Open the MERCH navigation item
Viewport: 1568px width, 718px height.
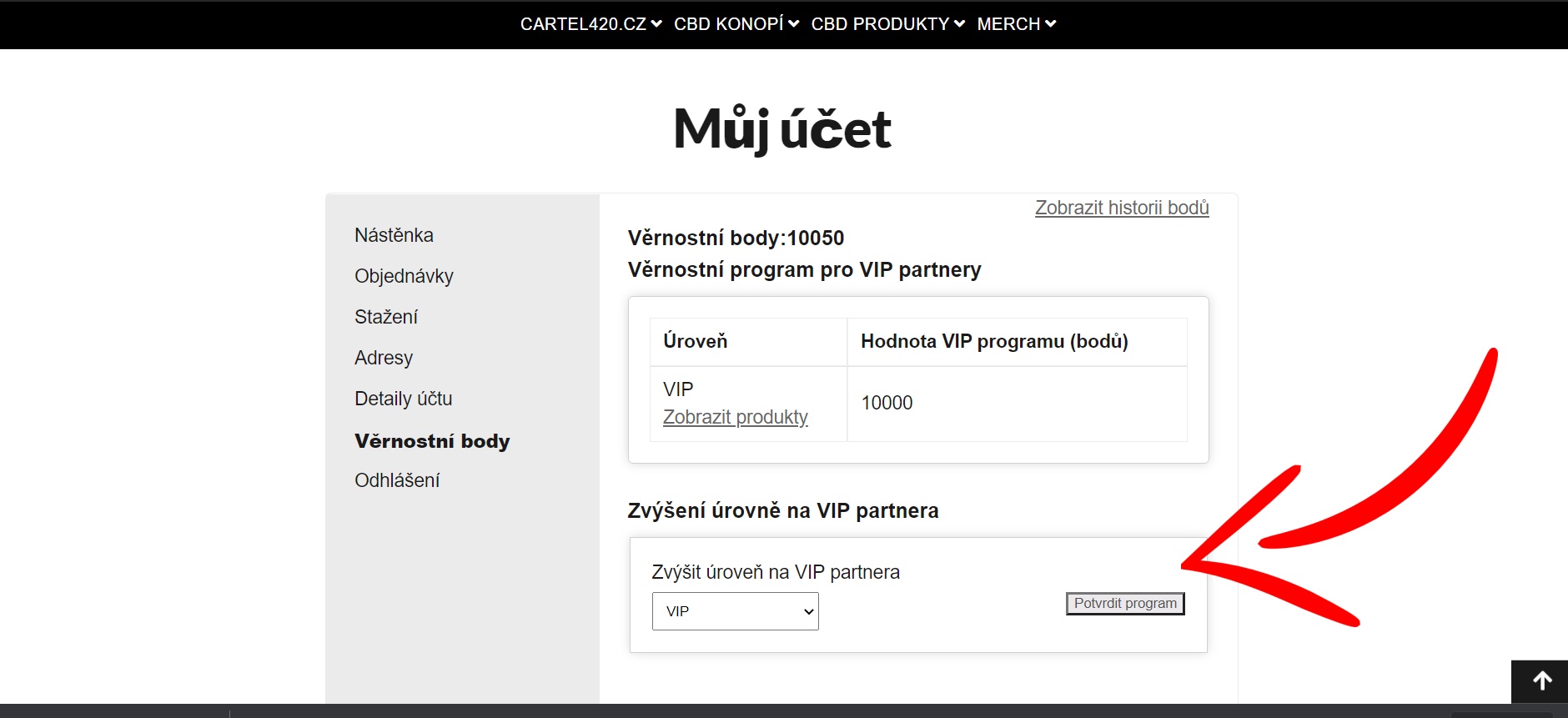tap(1008, 24)
